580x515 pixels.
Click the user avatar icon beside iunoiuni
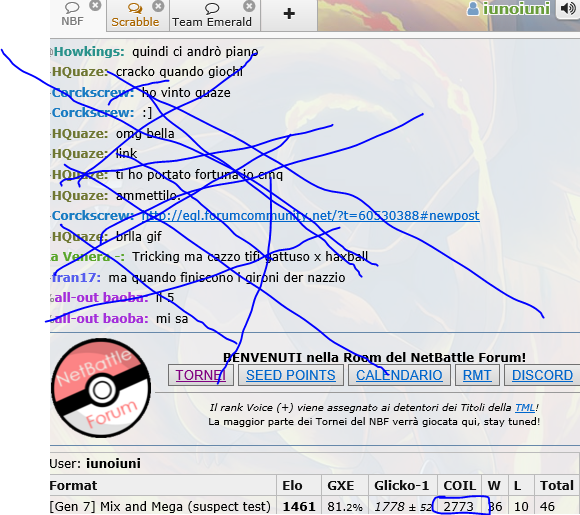click(x=473, y=9)
